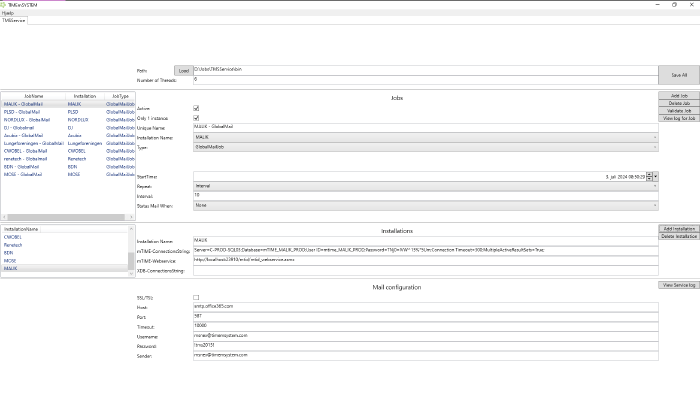The width and height of the screenshot is (700, 405).
Task: Toggle the Active checkbox
Action: click(x=196, y=108)
